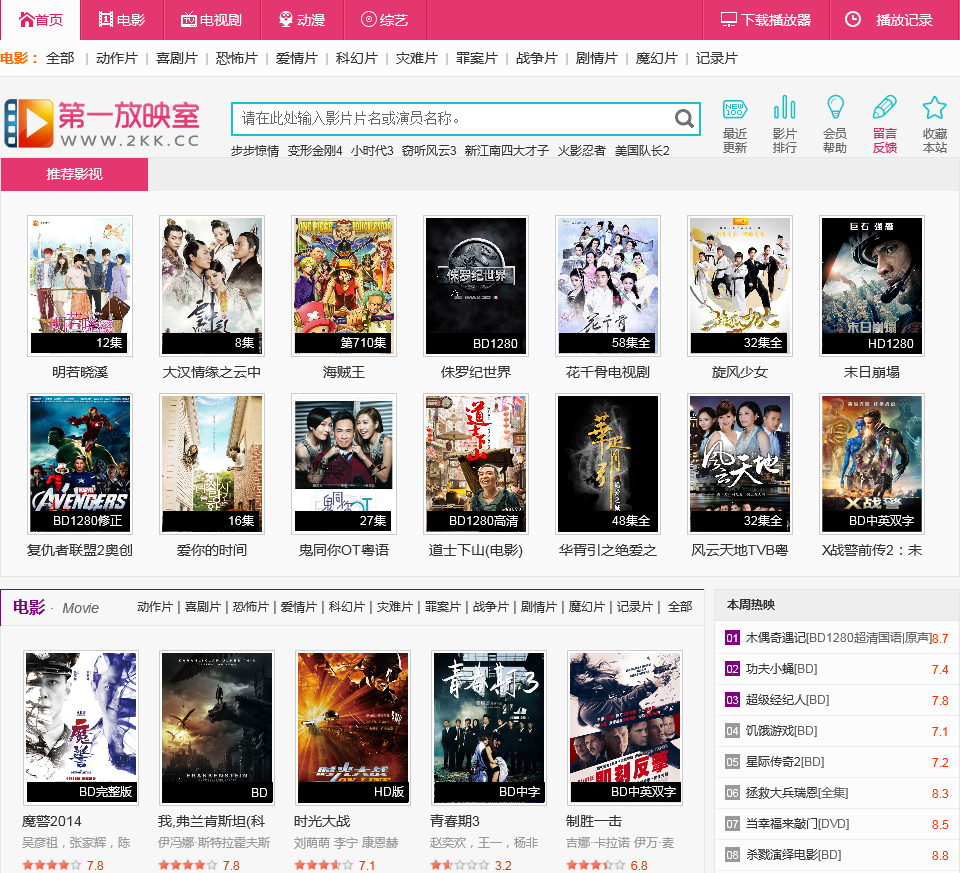Click the 第一放映室 site logo
The height and width of the screenshot is (873, 960).
[x=102, y=124]
